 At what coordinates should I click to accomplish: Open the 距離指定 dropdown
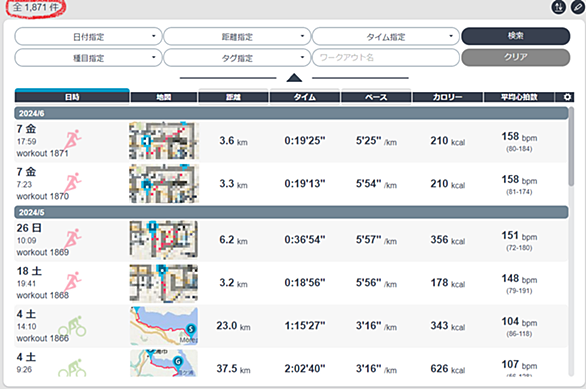pyautogui.click(x=237, y=37)
